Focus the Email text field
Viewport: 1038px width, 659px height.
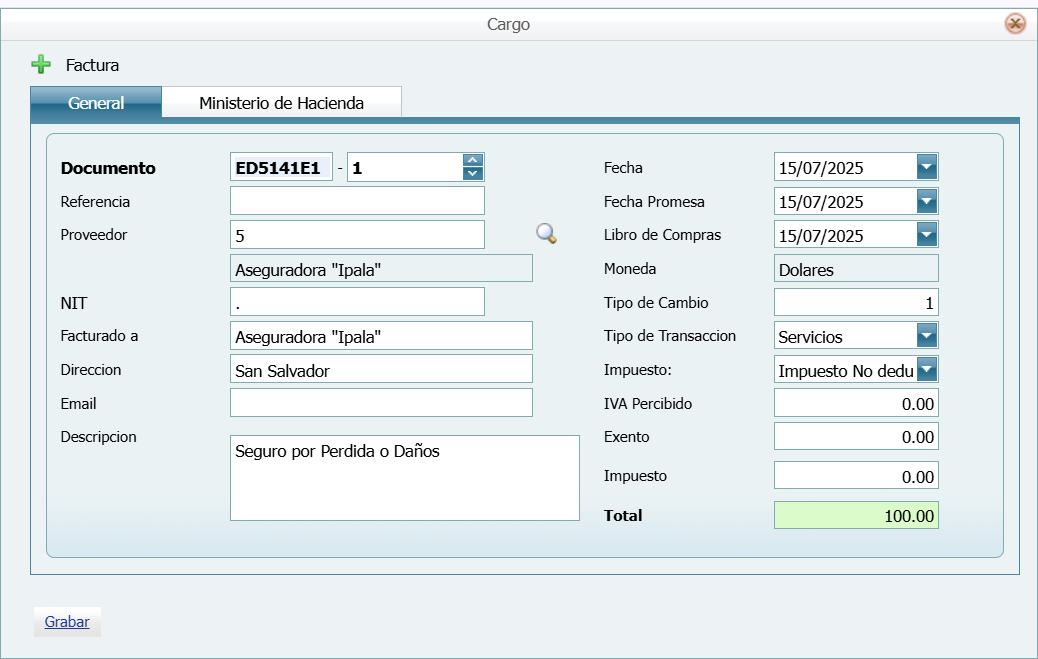(381, 403)
